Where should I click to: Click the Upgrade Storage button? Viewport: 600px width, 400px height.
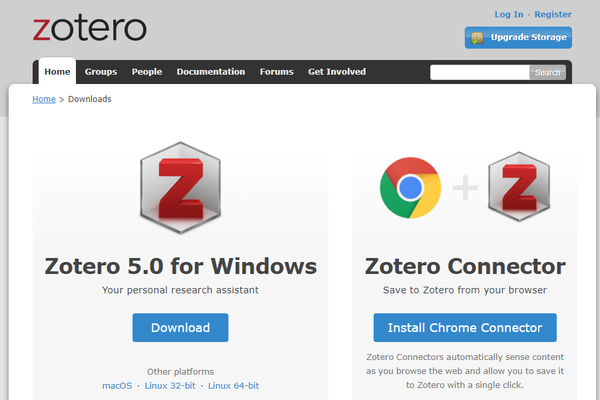(x=518, y=38)
